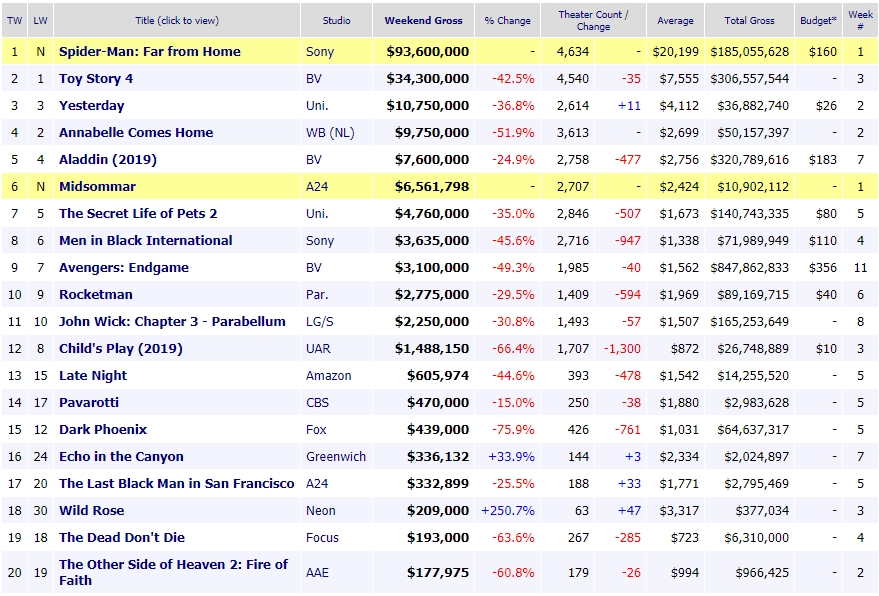Select the $356 budget value

coord(823,267)
